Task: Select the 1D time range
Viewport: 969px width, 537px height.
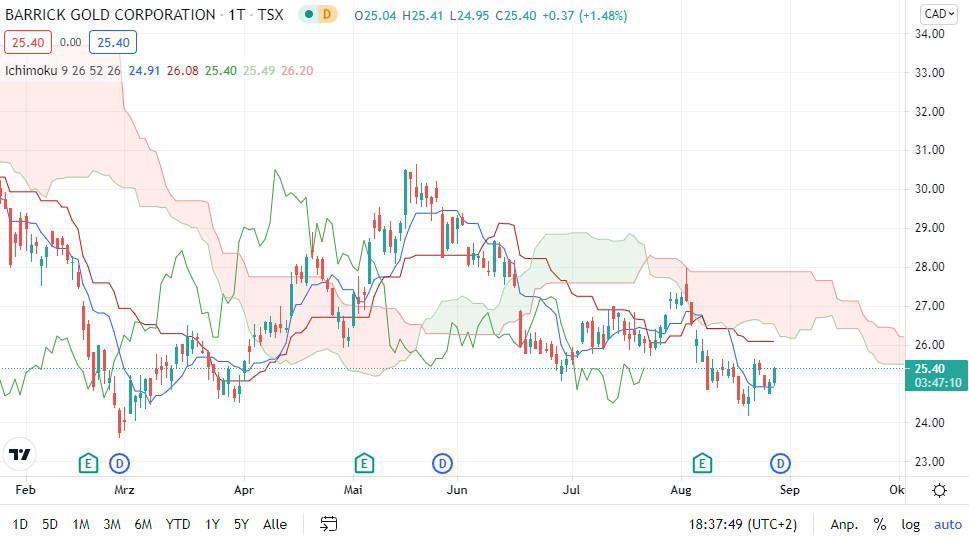Action: (20, 525)
